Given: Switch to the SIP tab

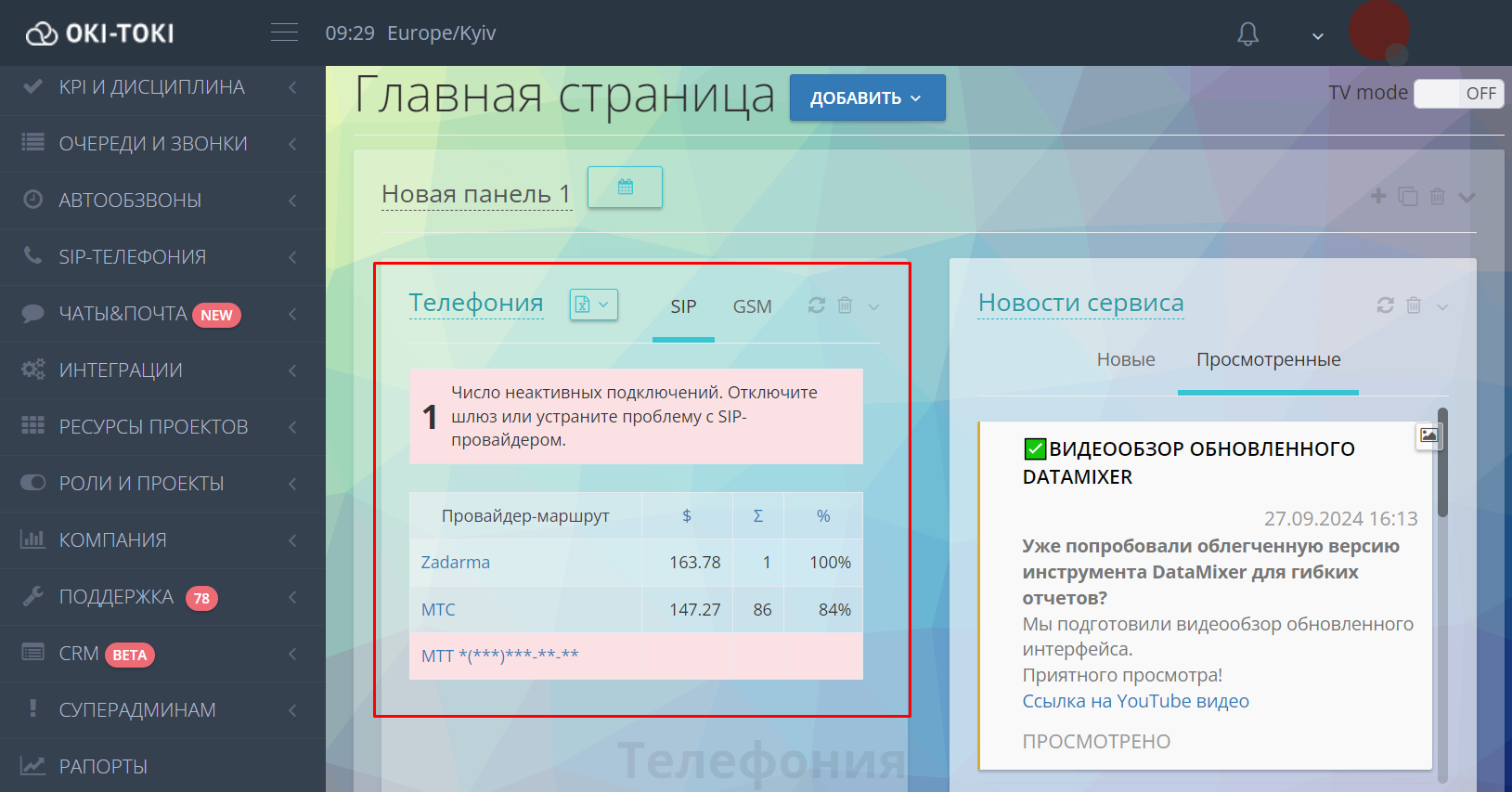Looking at the screenshot, I should click(x=683, y=306).
